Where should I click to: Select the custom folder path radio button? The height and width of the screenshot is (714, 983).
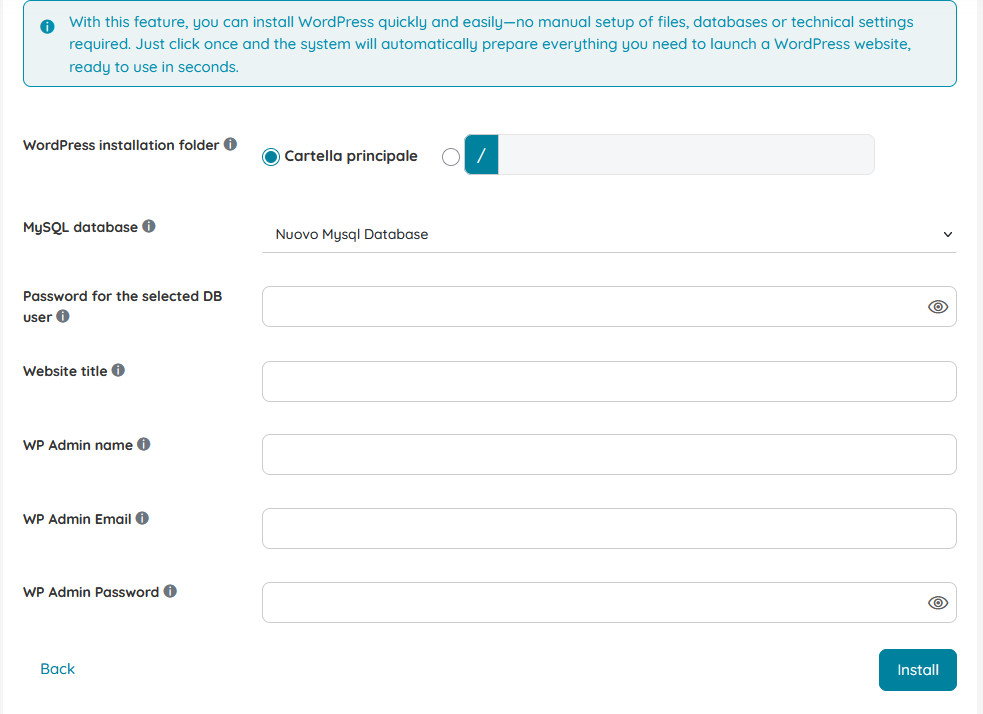(x=450, y=156)
